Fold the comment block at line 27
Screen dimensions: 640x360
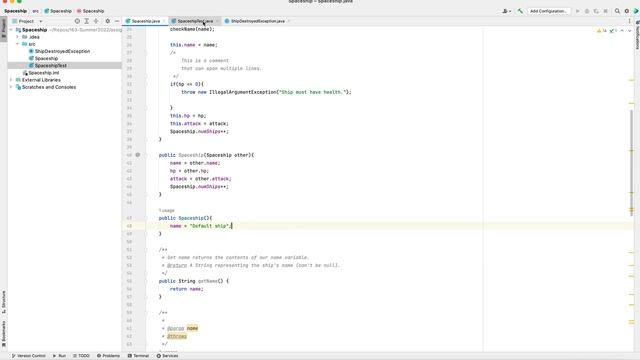(146, 53)
